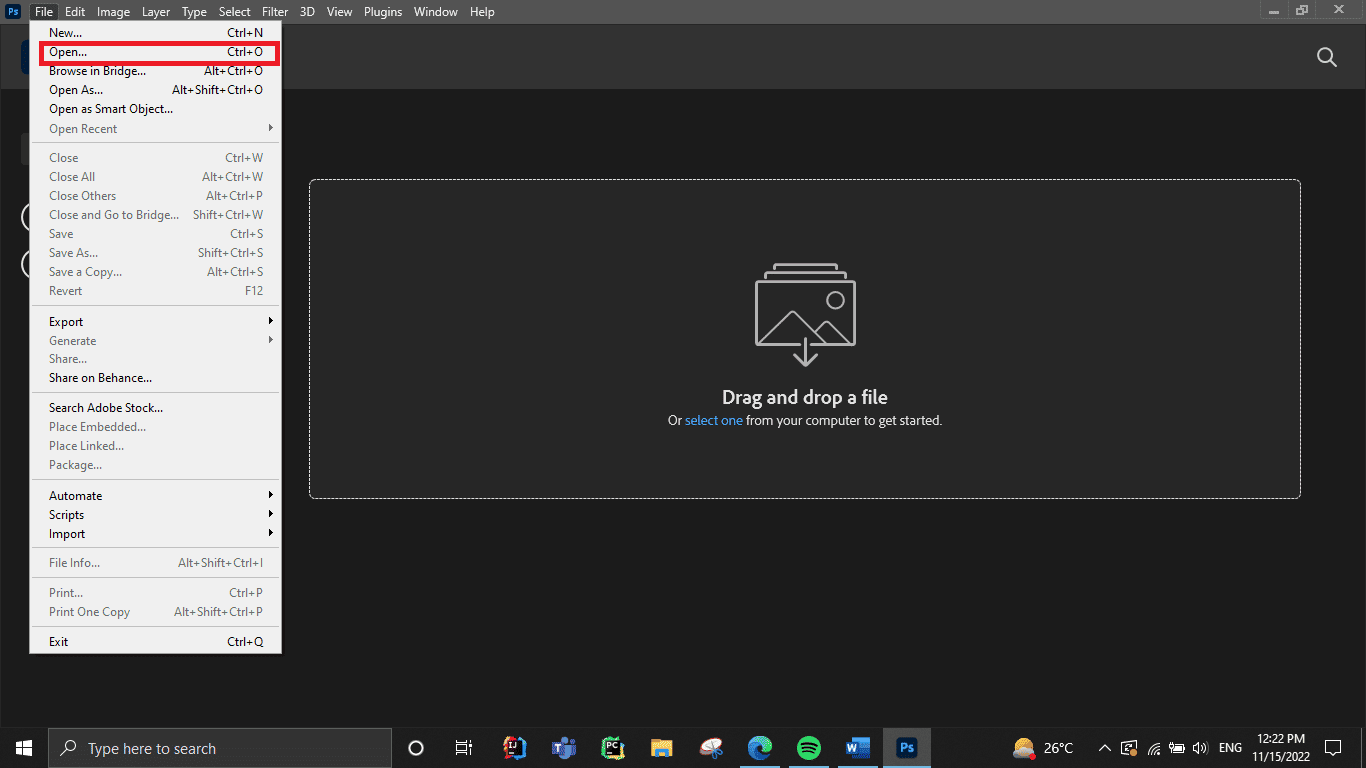1366x768 pixels.
Task: Open Action Center via the notification icon
Action: 1332,747
